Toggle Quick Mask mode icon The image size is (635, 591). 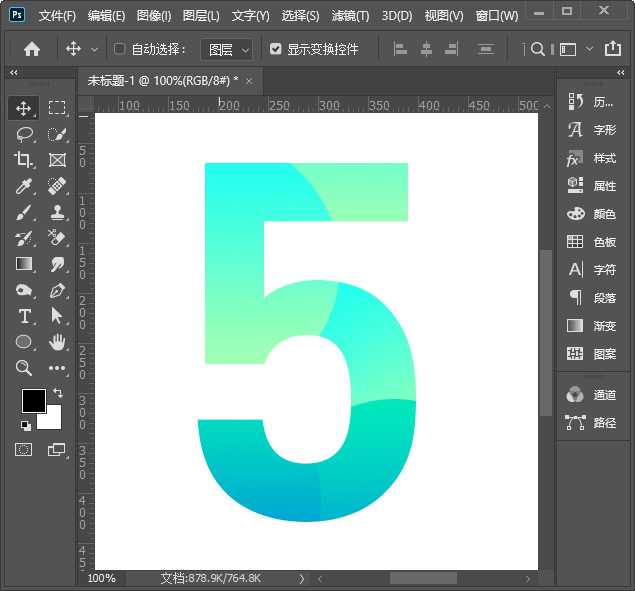[x=23, y=450]
